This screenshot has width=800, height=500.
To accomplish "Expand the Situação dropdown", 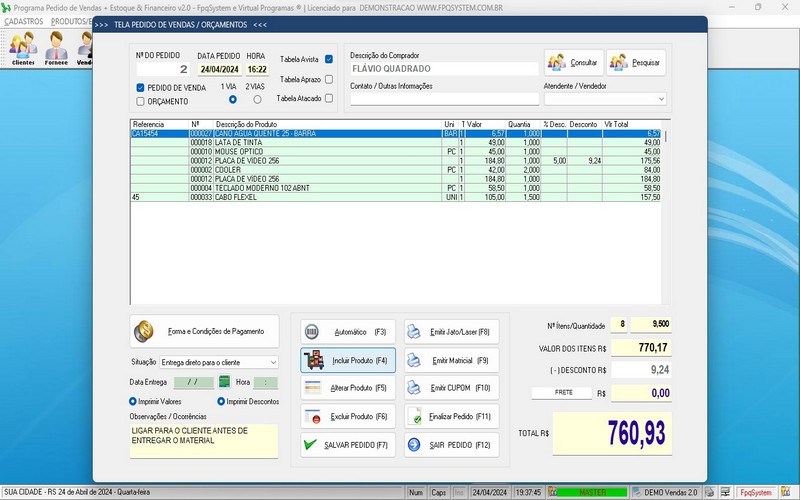I will coord(273,362).
